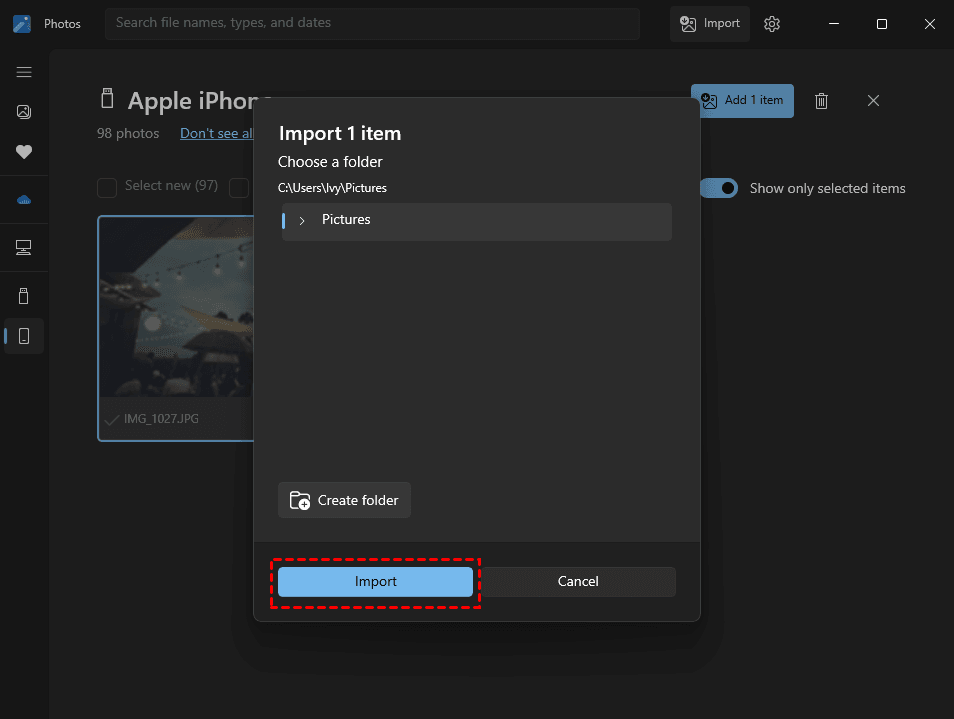Check the Select new (97) checkbox
The height and width of the screenshot is (719, 954).
[x=107, y=187]
